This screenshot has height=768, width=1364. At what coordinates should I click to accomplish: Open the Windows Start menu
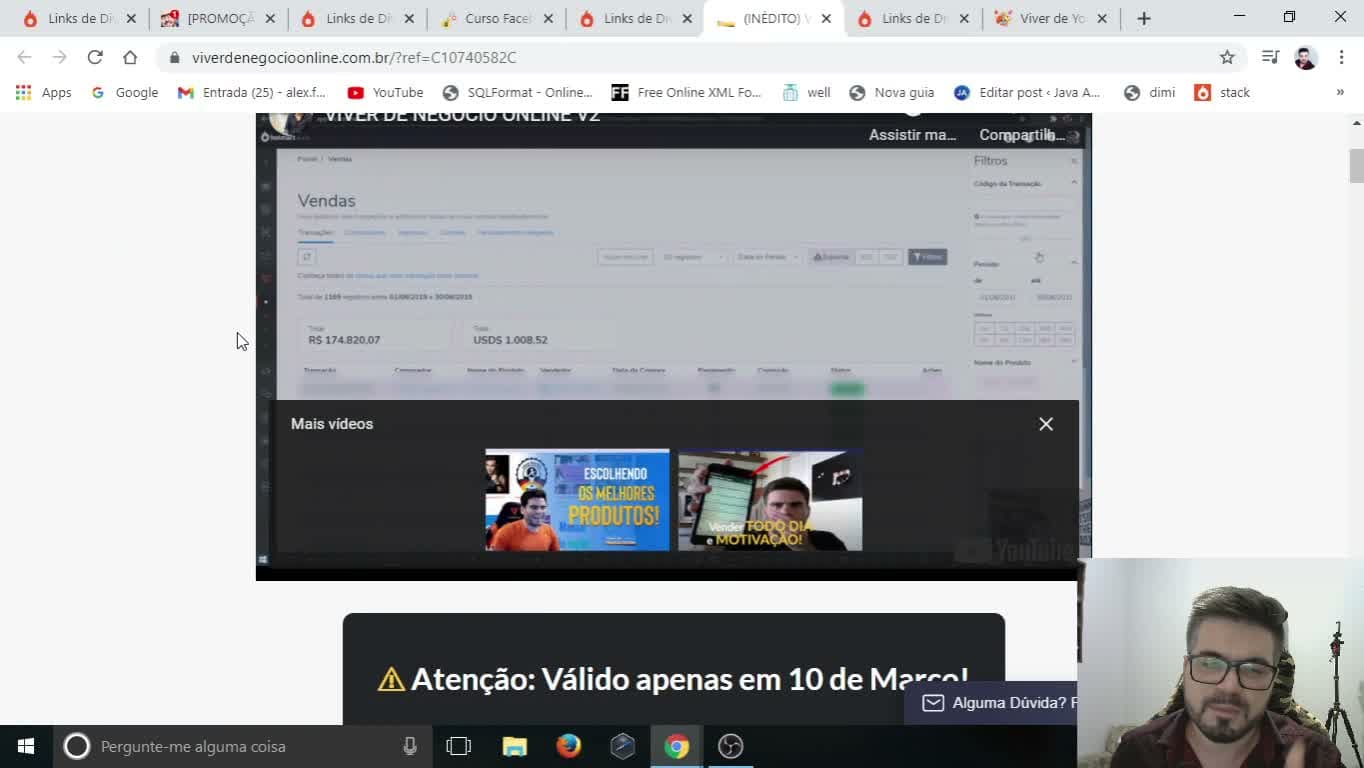[x=26, y=746]
